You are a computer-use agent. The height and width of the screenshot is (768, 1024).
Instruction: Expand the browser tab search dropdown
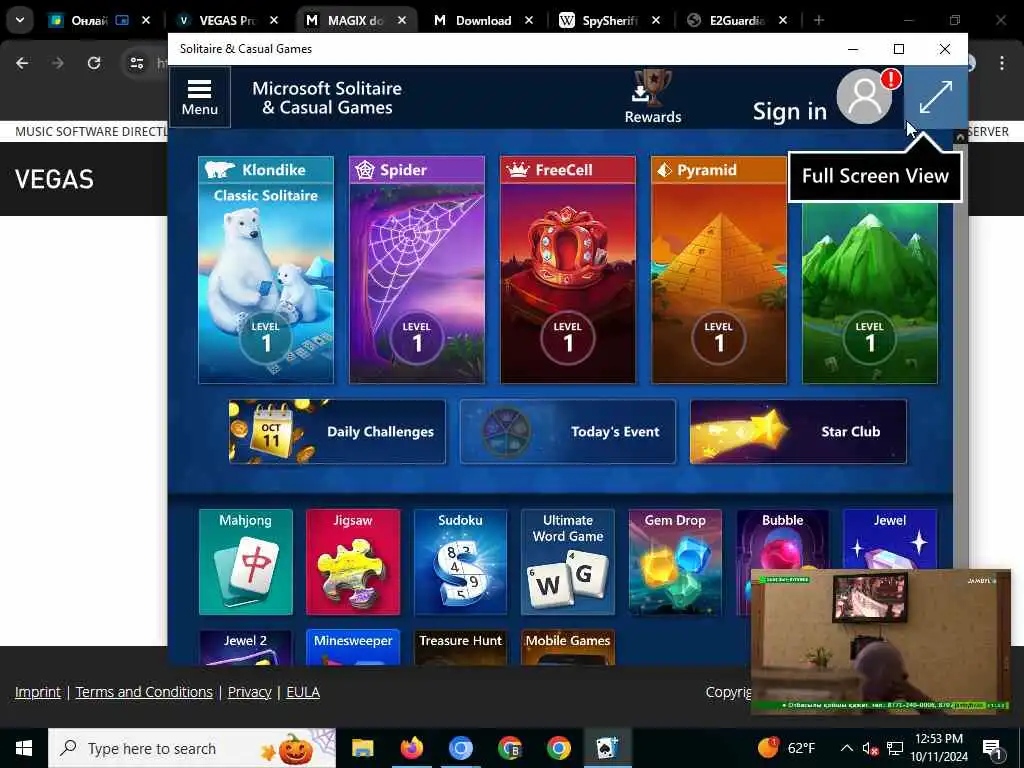(20, 20)
